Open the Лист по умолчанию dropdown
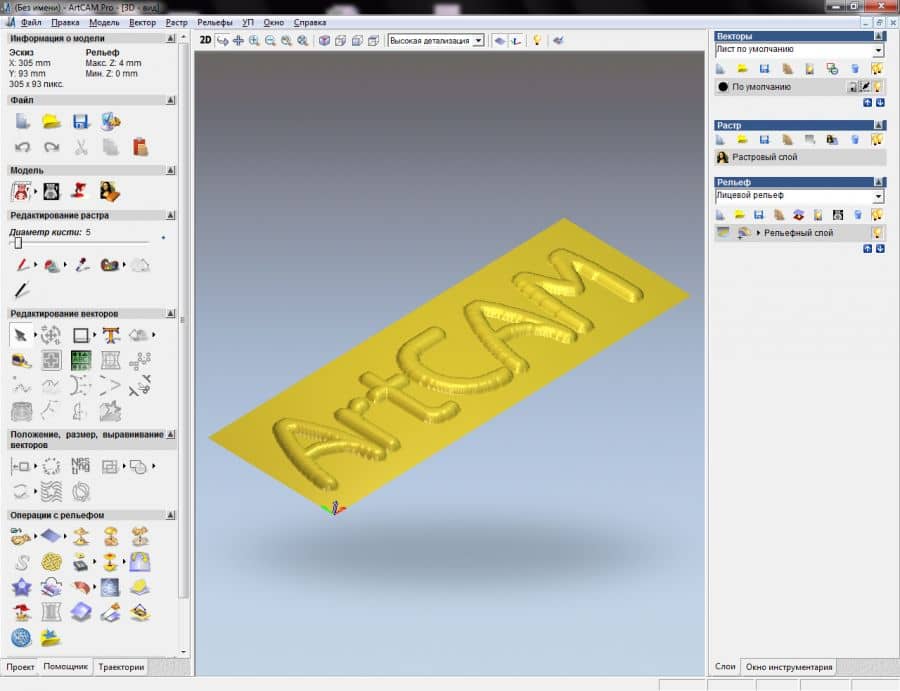Image resolution: width=900 pixels, height=691 pixels. point(878,51)
